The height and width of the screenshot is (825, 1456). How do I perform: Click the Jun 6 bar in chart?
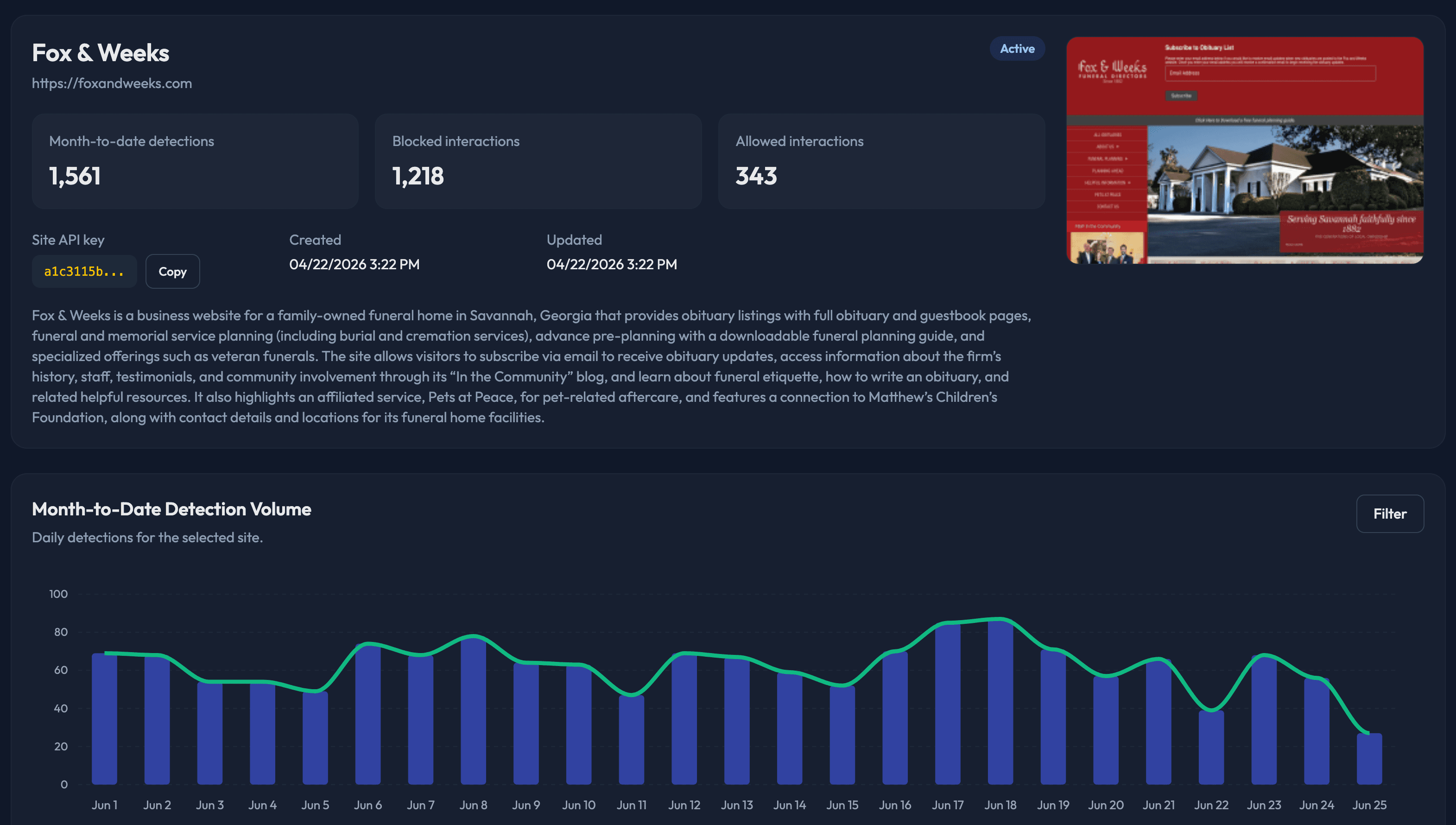tap(367, 714)
